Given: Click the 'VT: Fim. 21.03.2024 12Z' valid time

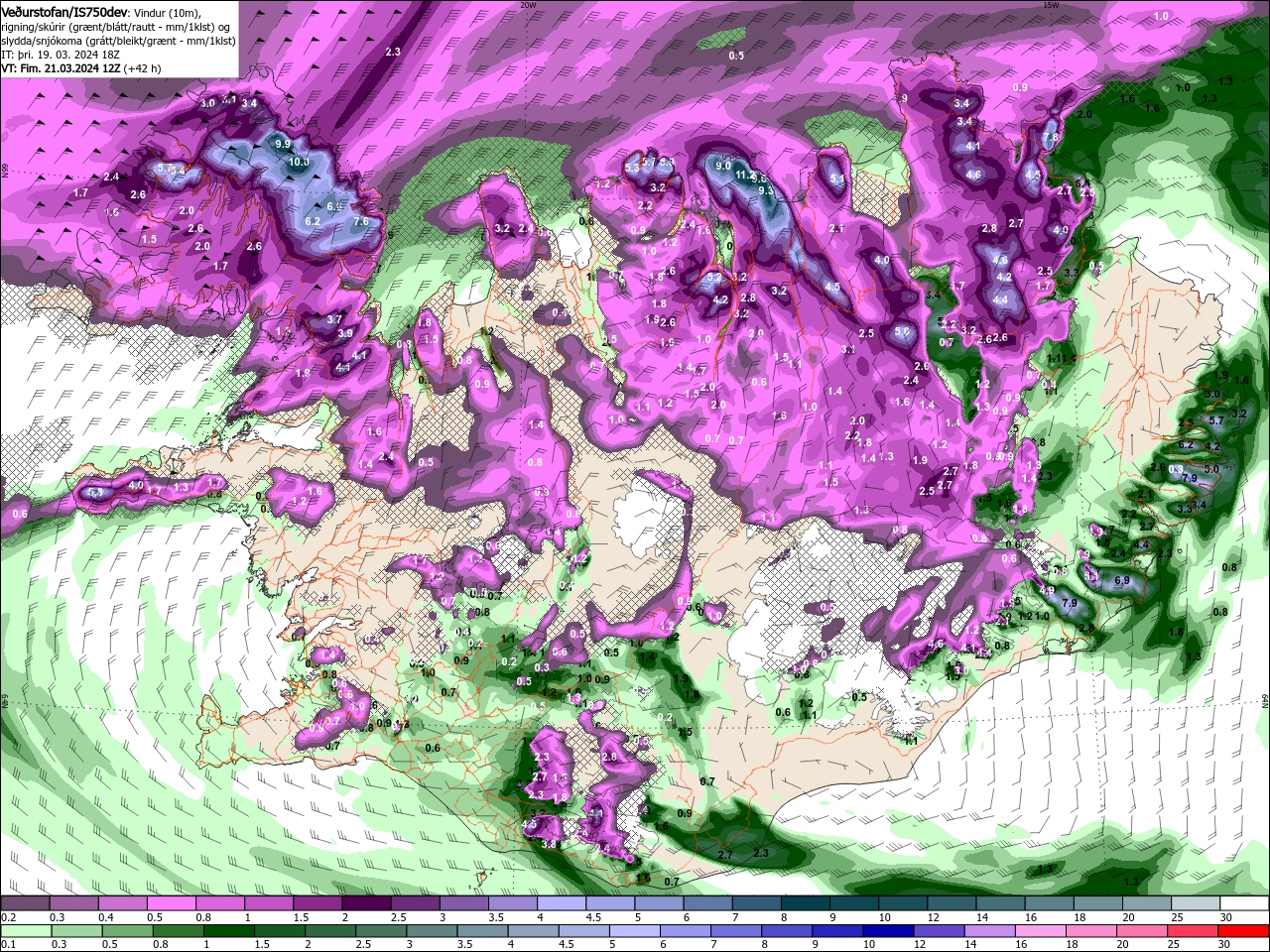Looking at the screenshot, I should pyautogui.click(x=62, y=68).
